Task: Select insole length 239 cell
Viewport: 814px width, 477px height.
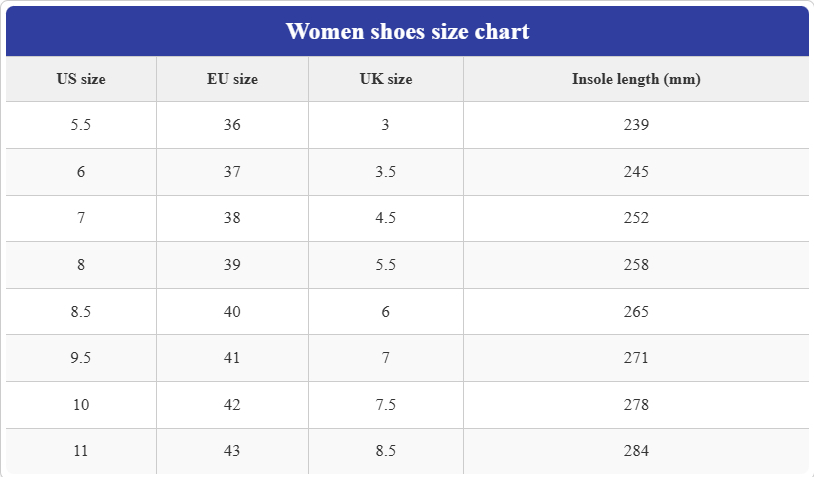Action: [636, 125]
